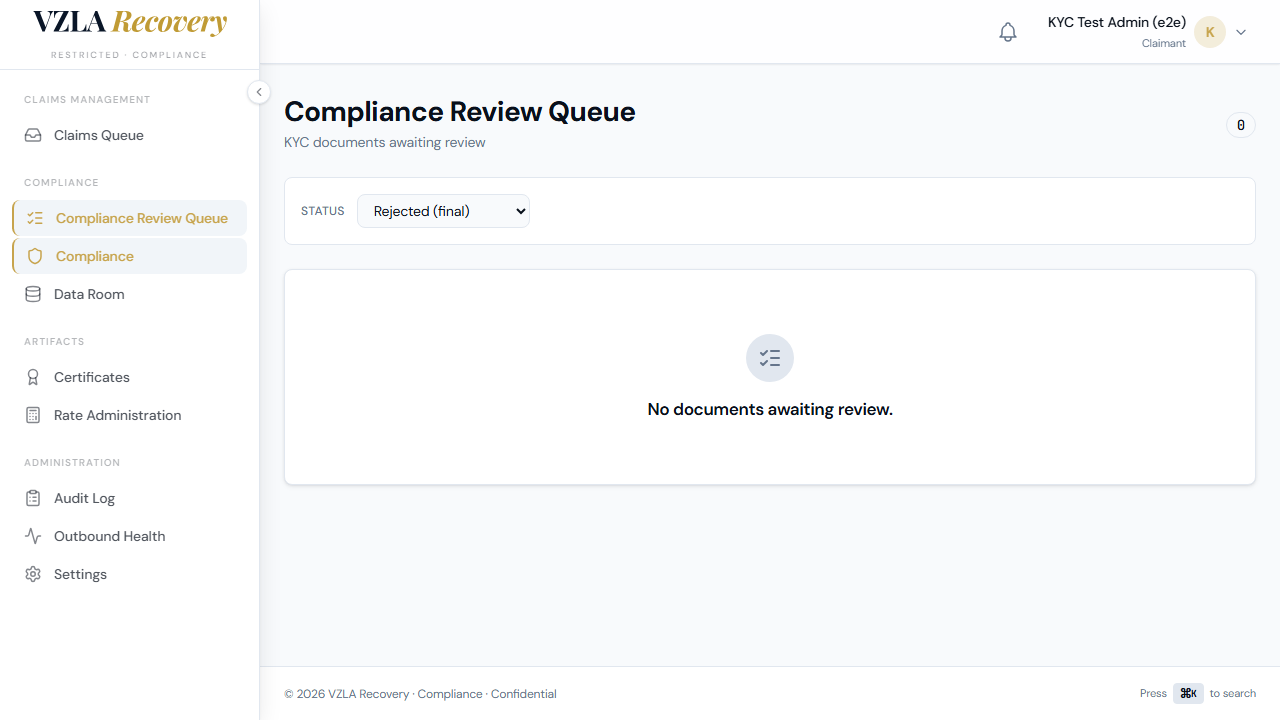Click the Compliance Review Queue page heading
The width and height of the screenshot is (1280, 720).
click(460, 111)
